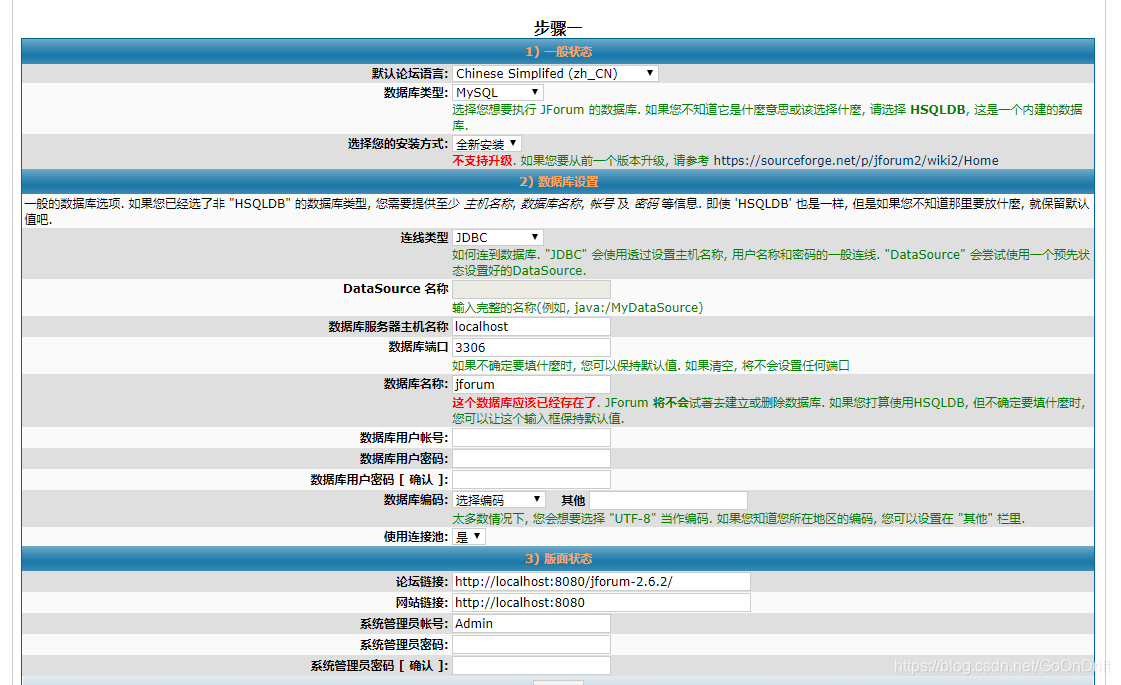The width and height of the screenshot is (1121, 685).
Task: Click the bold HSQLDB text in hint
Action: [937, 110]
